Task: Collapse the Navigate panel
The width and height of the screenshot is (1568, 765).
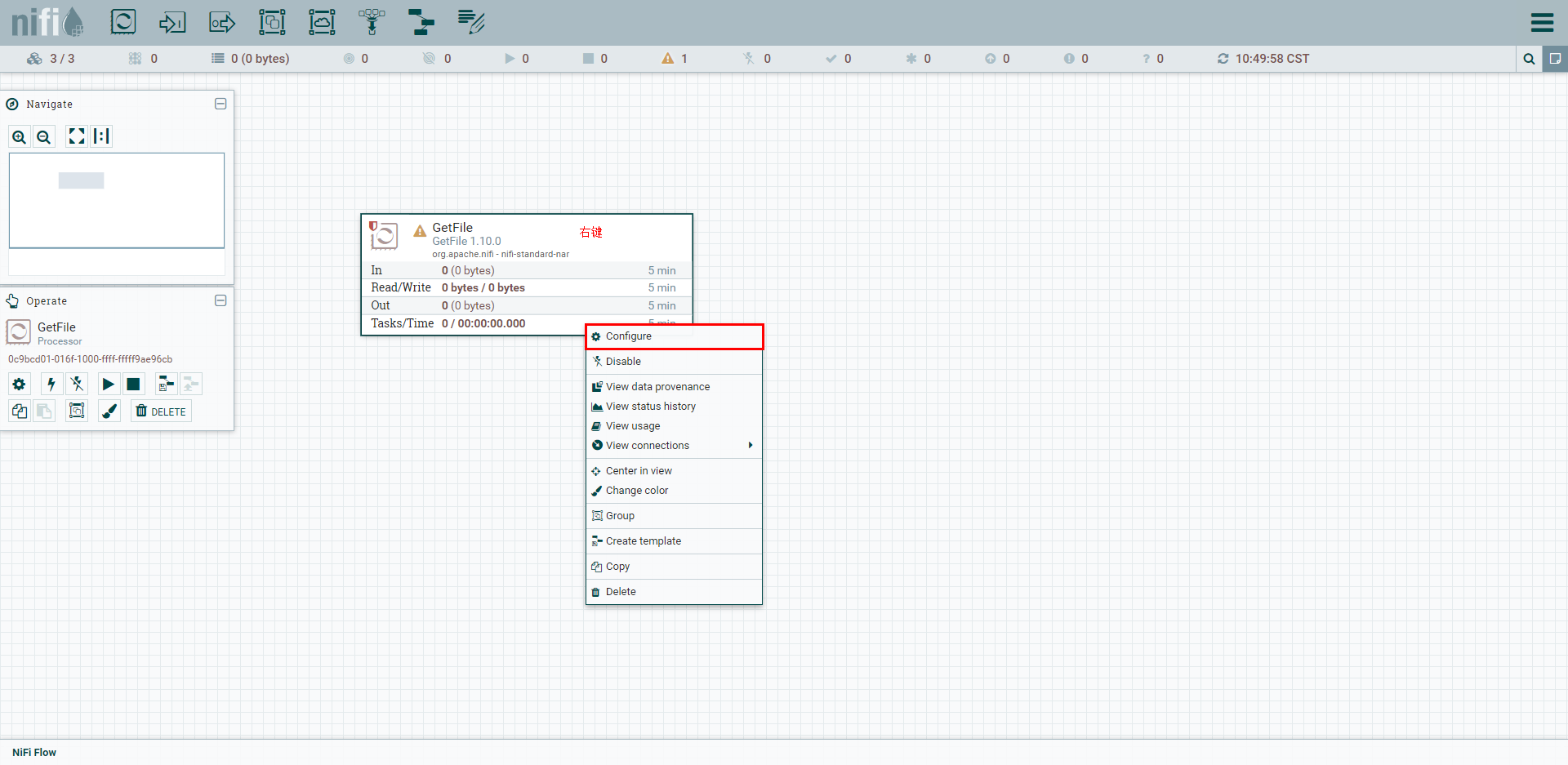Action: pyautogui.click(x=220, y=104)
